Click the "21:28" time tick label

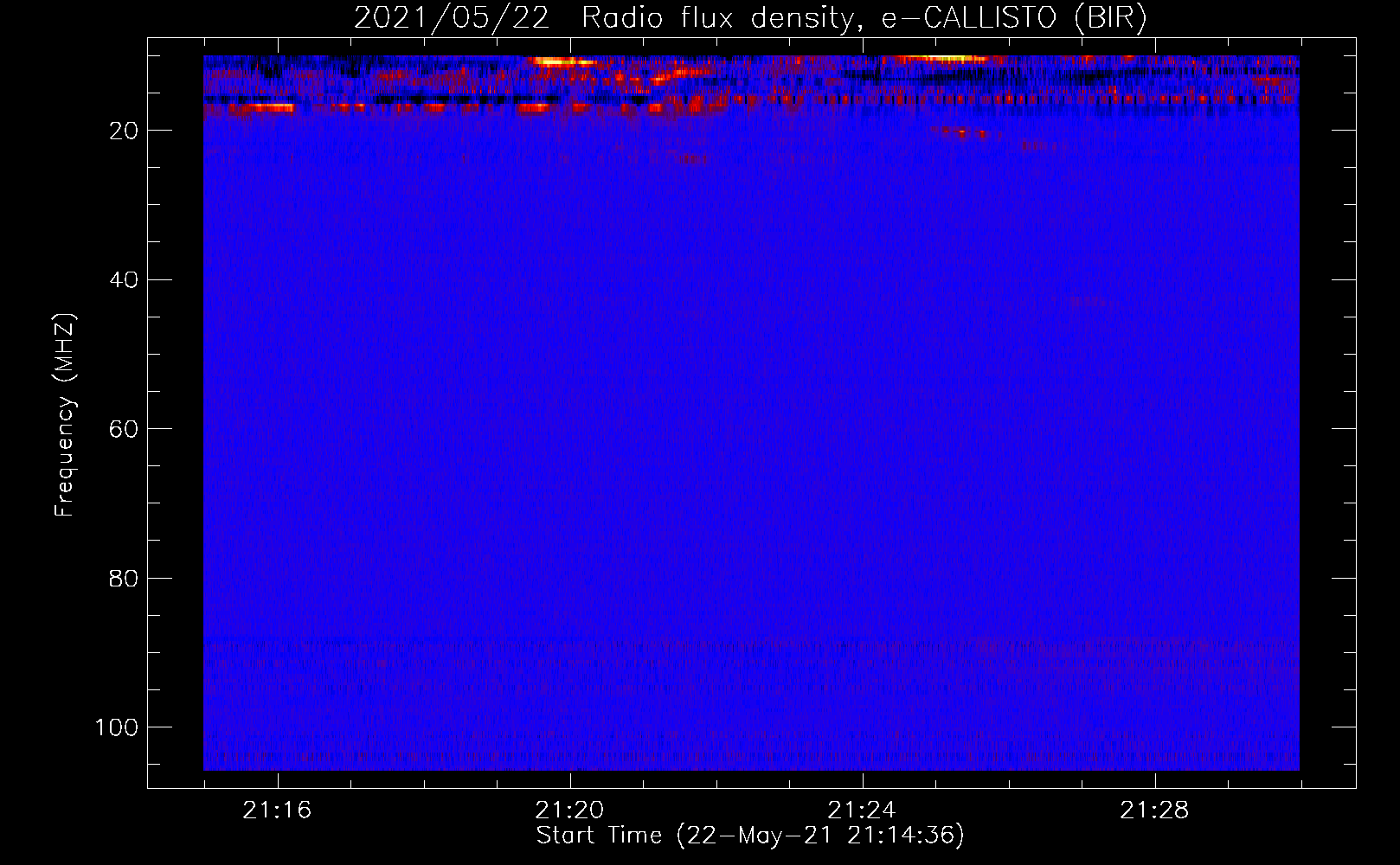point(1154,811)
